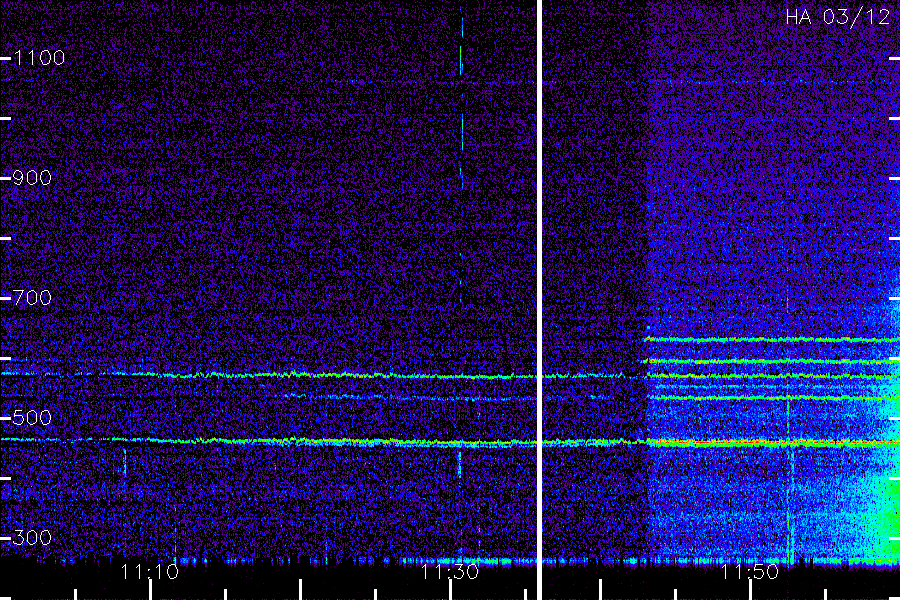Click the 11:10 time axis label
The height and width of the screenshot is (600, 900).
tap(150, 572)
